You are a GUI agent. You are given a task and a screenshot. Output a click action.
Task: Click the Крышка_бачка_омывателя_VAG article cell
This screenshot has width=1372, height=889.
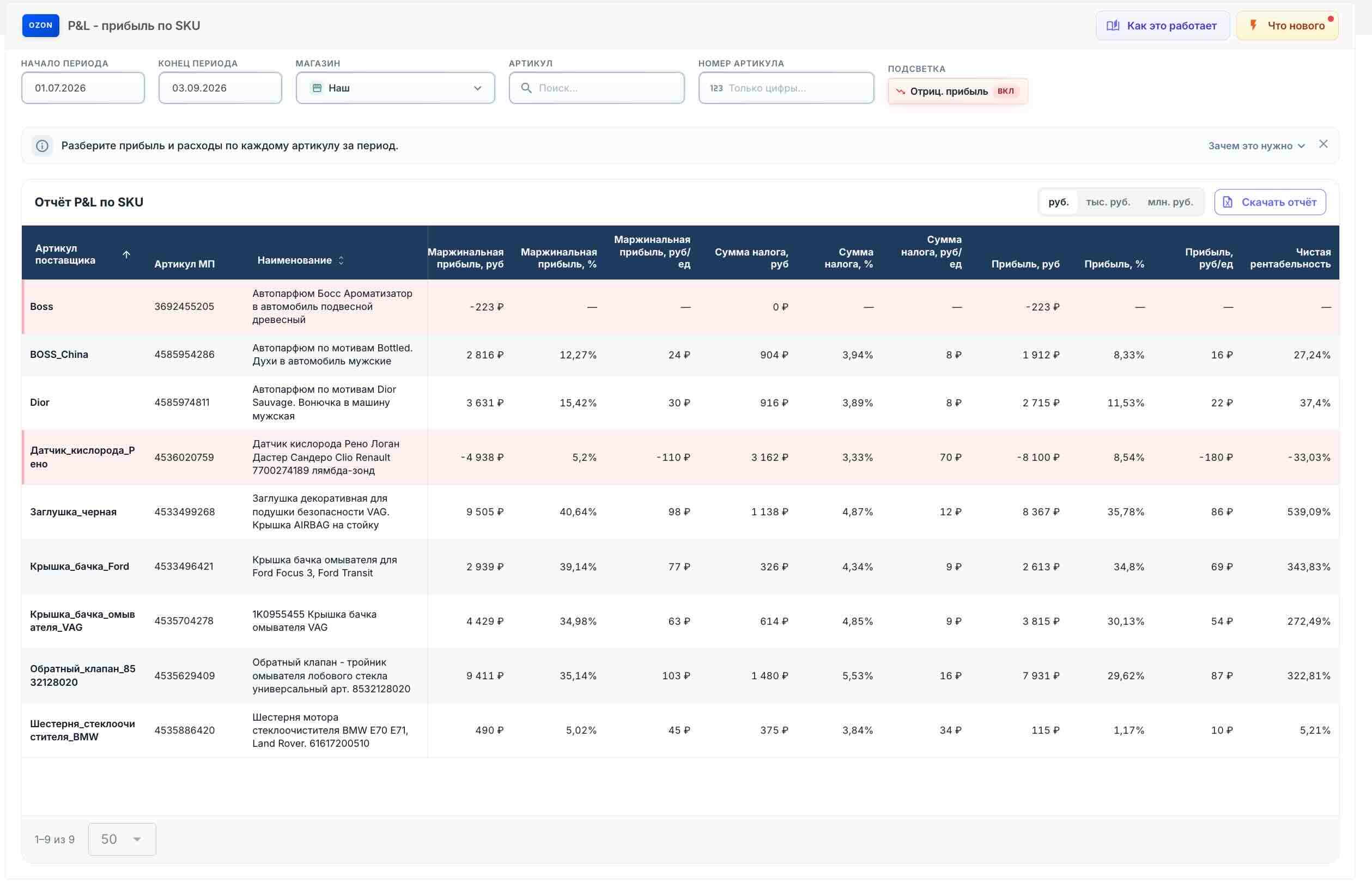point(82,620)
